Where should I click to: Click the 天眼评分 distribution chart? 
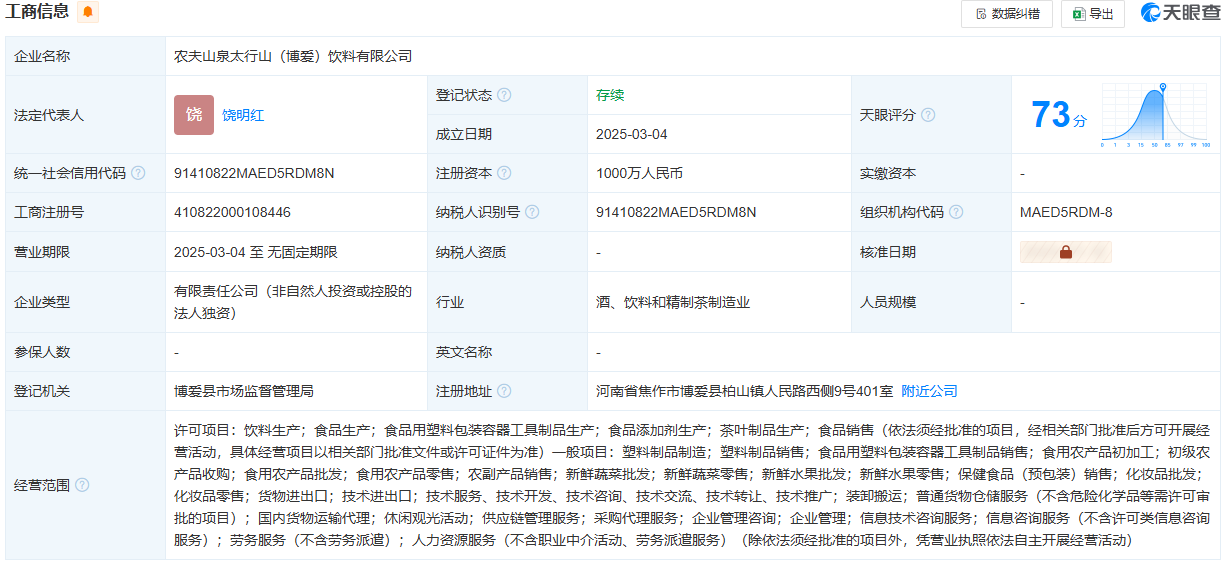click(1156, 115)
